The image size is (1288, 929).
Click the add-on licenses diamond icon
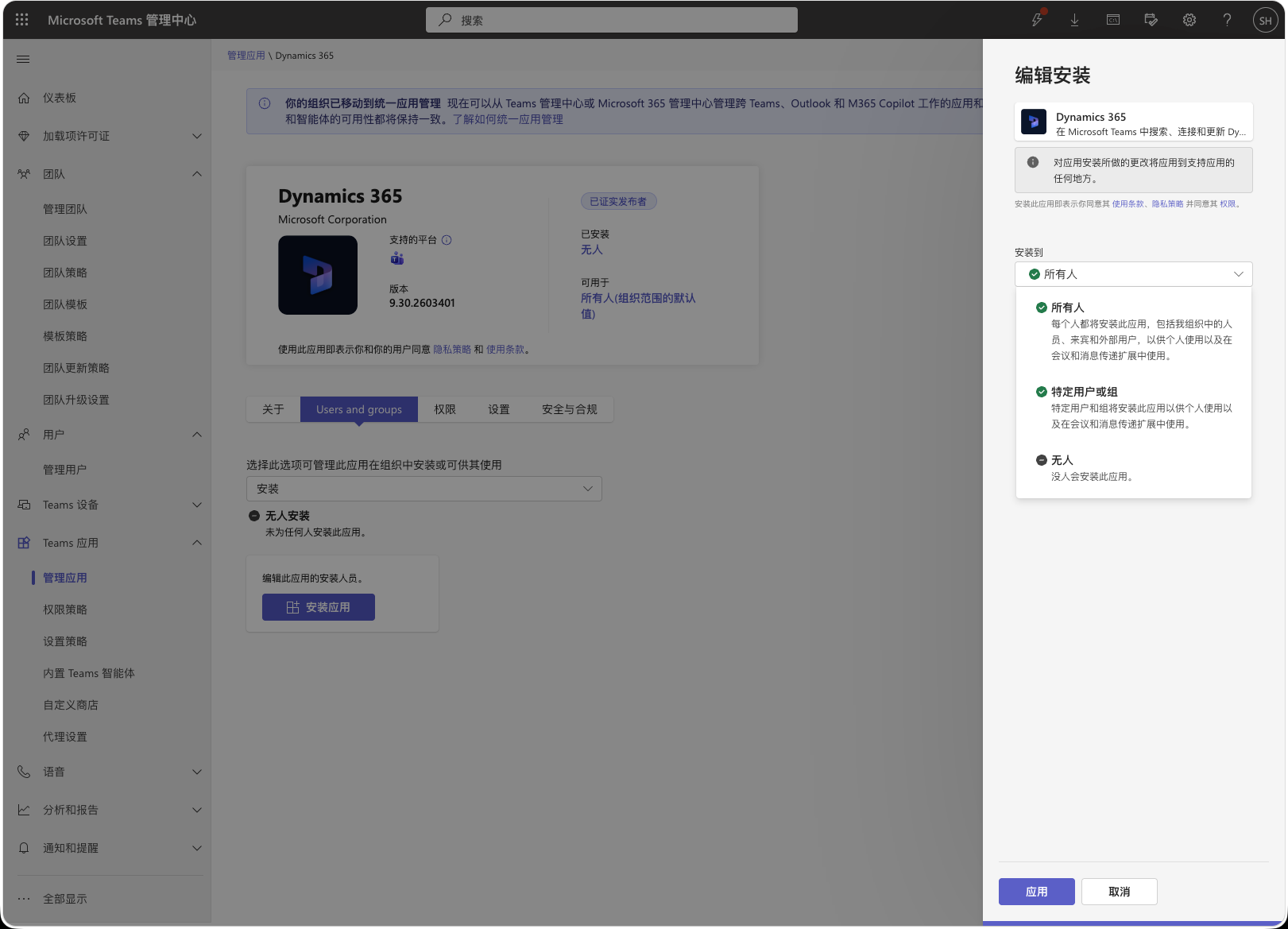[24, 136]
